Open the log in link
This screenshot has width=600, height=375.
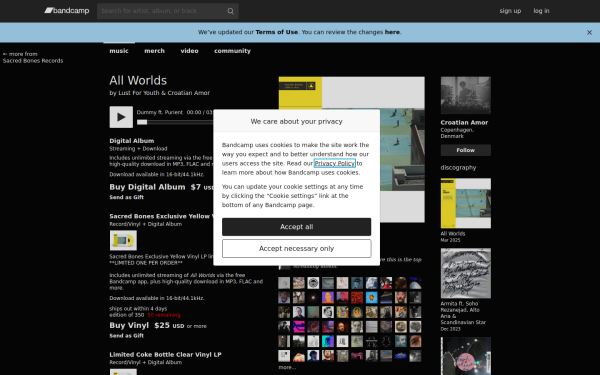click(x=541, y=11)
